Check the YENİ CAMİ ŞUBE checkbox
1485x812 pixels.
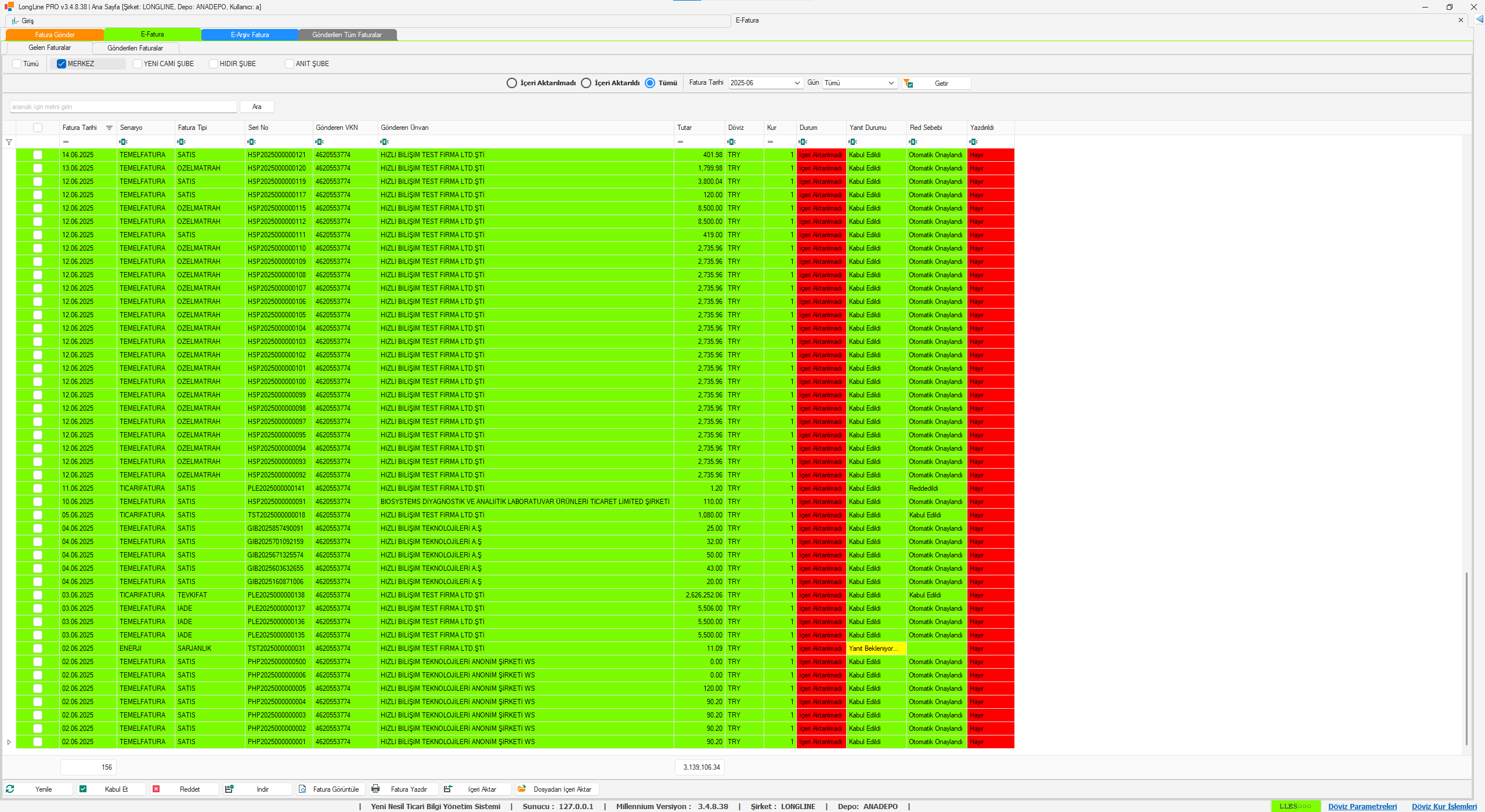138,64
